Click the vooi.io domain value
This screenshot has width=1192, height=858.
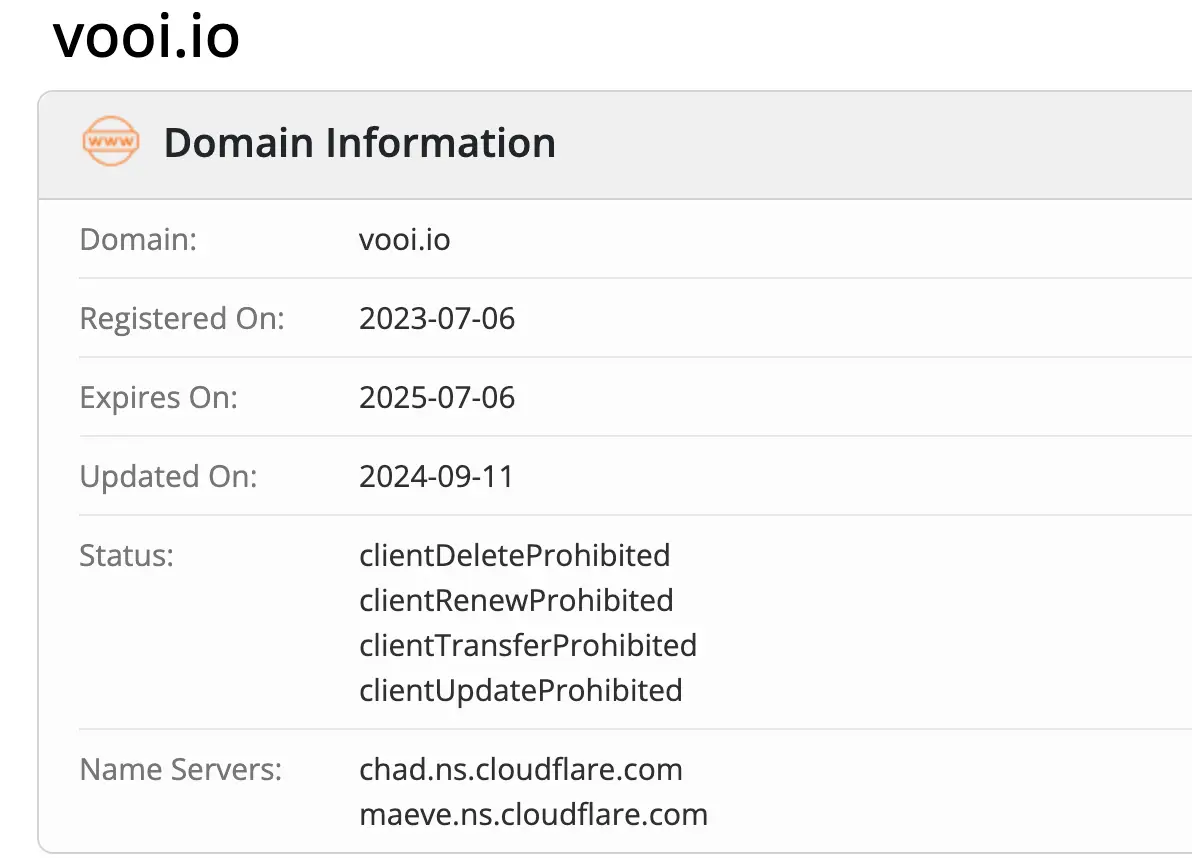[404, 240]
